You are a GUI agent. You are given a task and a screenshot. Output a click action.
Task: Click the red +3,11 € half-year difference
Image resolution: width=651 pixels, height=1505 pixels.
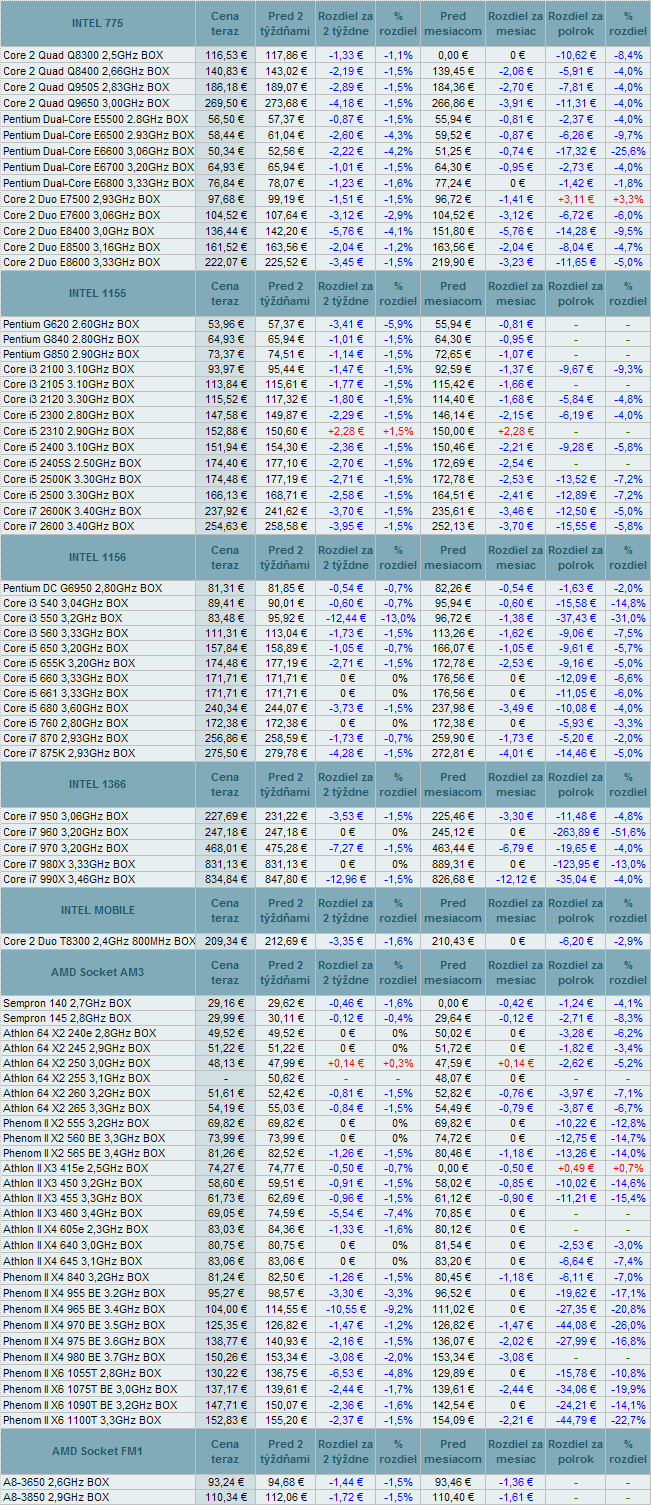(x=576, y=199)
